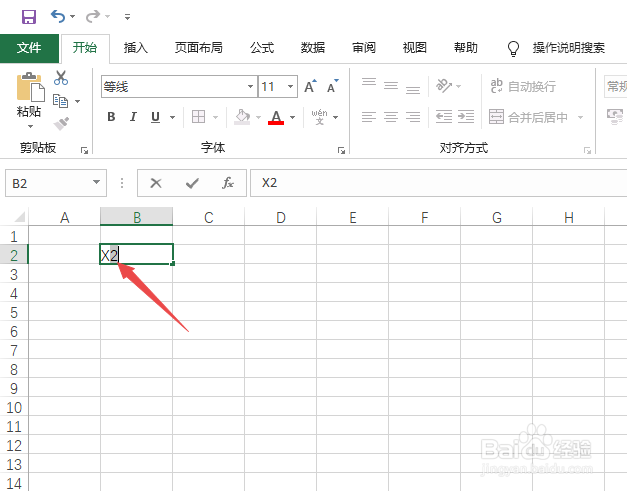Click the Decrease Font Size icon

click(x=332, y=86)
